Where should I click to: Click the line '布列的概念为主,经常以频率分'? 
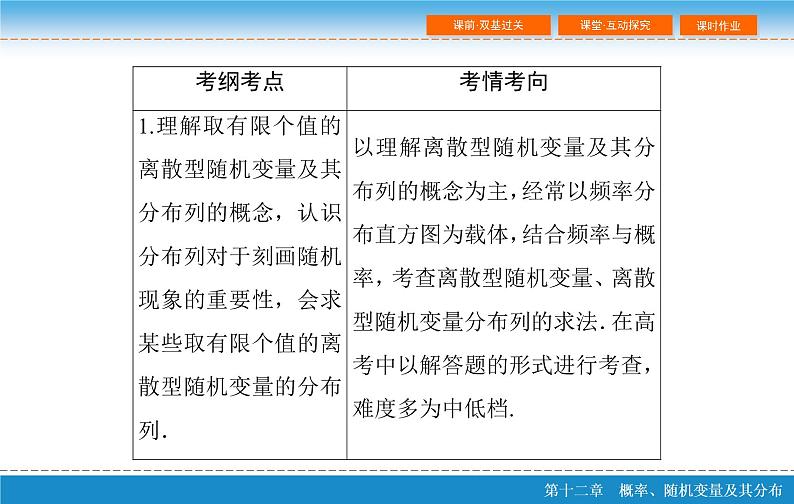(504, 191)
